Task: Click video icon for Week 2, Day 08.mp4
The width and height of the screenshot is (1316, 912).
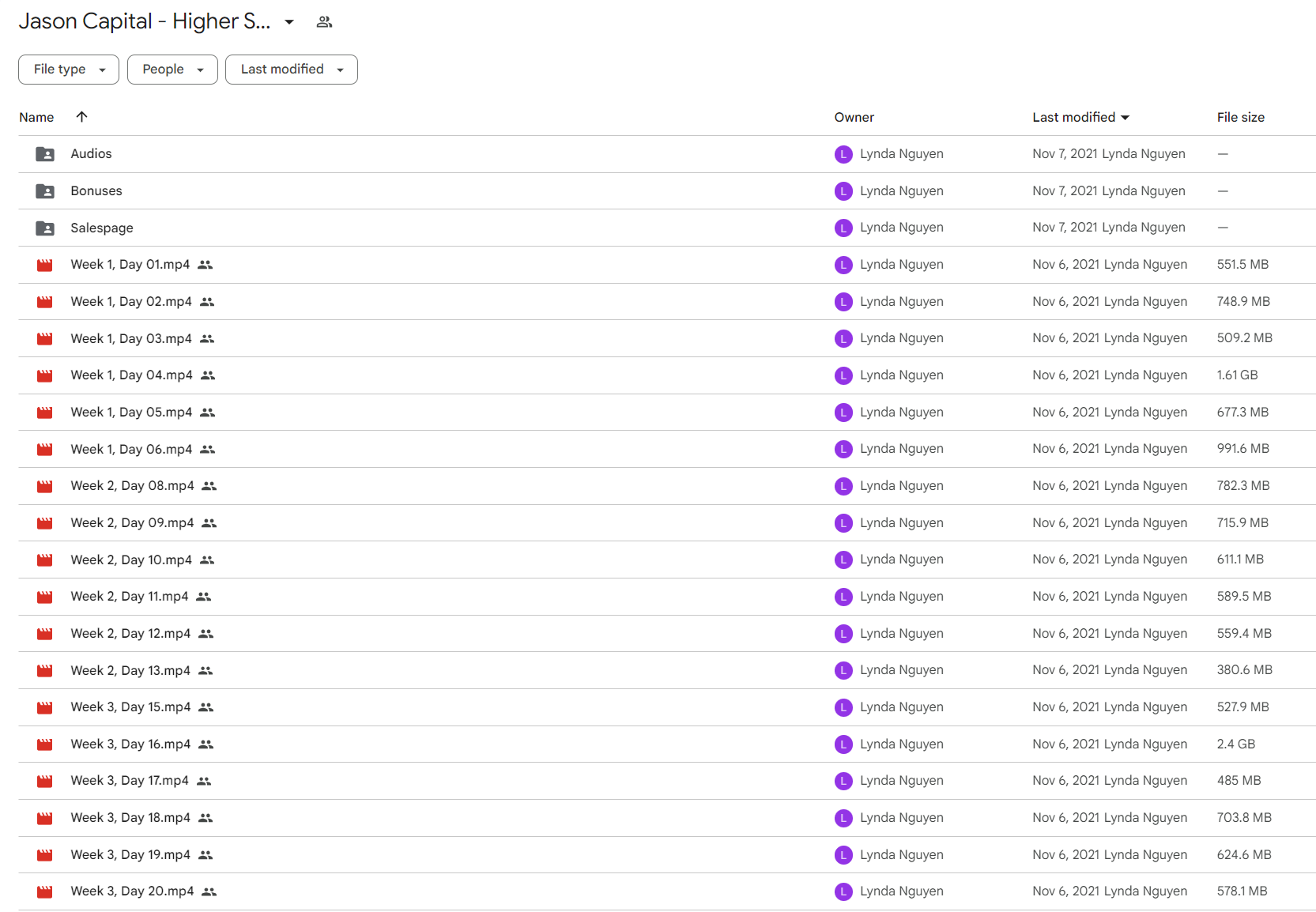Action: pos(45,486)
